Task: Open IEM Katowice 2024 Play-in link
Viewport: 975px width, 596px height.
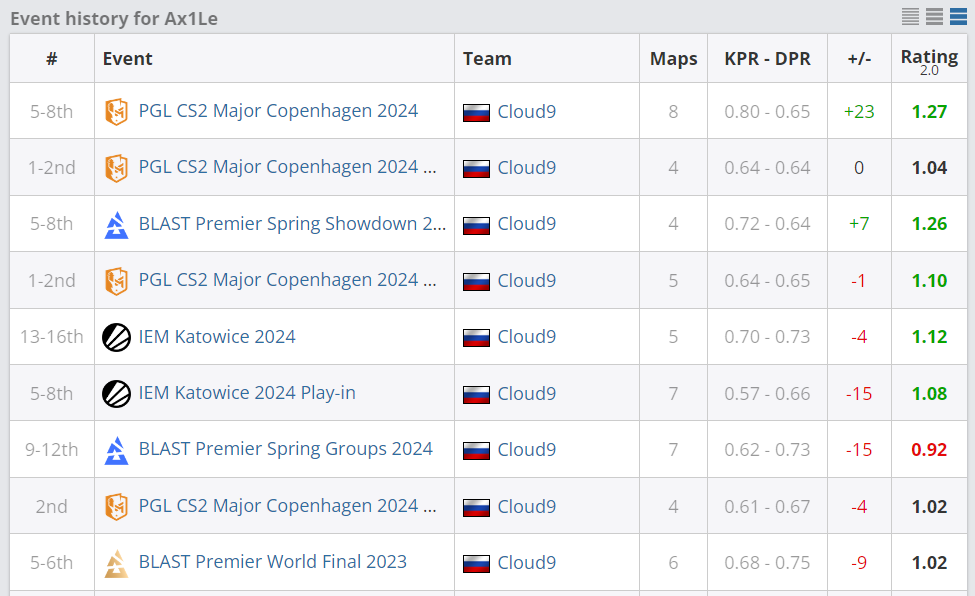Action: (x=247, y=393)
